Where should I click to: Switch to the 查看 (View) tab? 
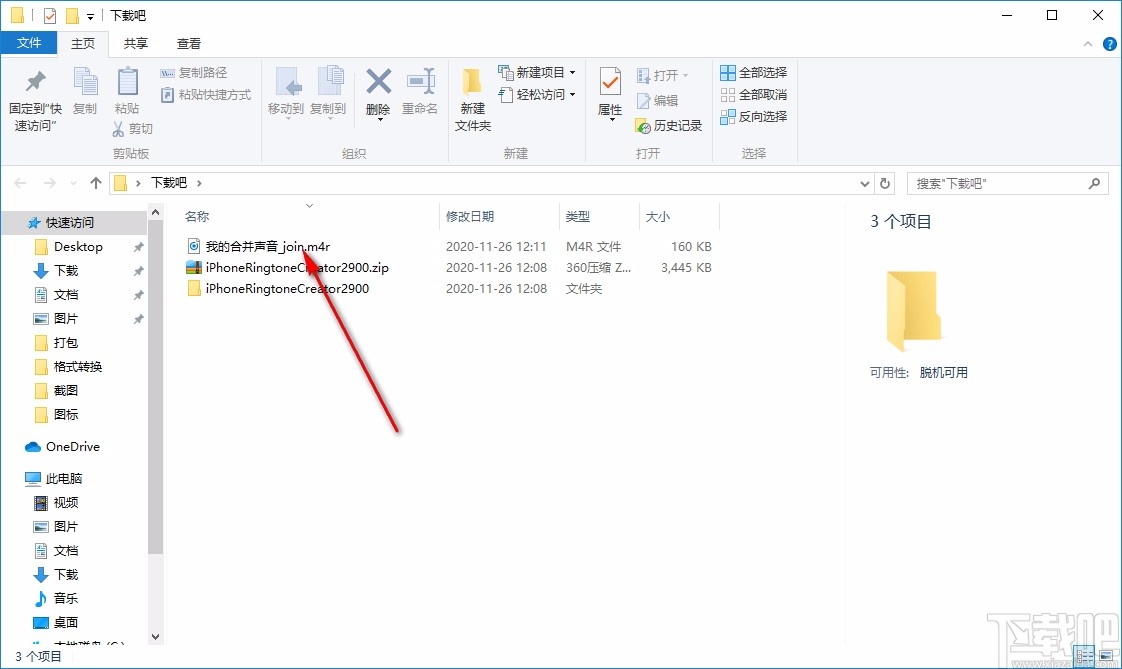click(188, 44)
